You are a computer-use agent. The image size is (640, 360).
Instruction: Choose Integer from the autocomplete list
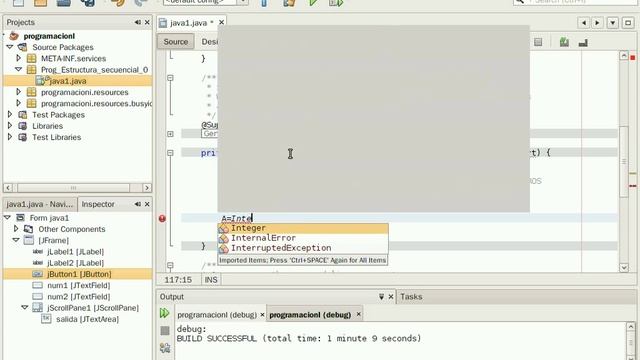pos(303,228)
